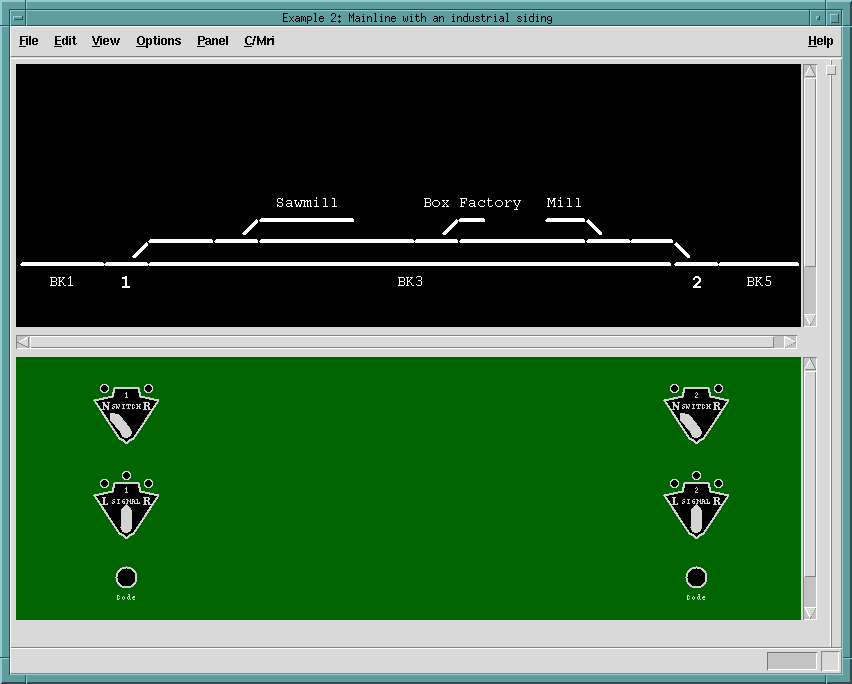
Task: Click the Box Factory label
Action: [472, 203]
